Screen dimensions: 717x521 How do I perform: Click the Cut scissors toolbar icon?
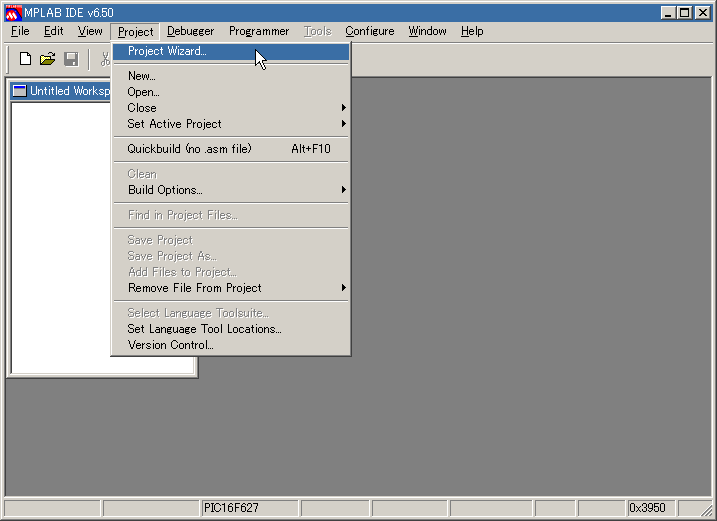pyautogui.click(x=105, y=59)
